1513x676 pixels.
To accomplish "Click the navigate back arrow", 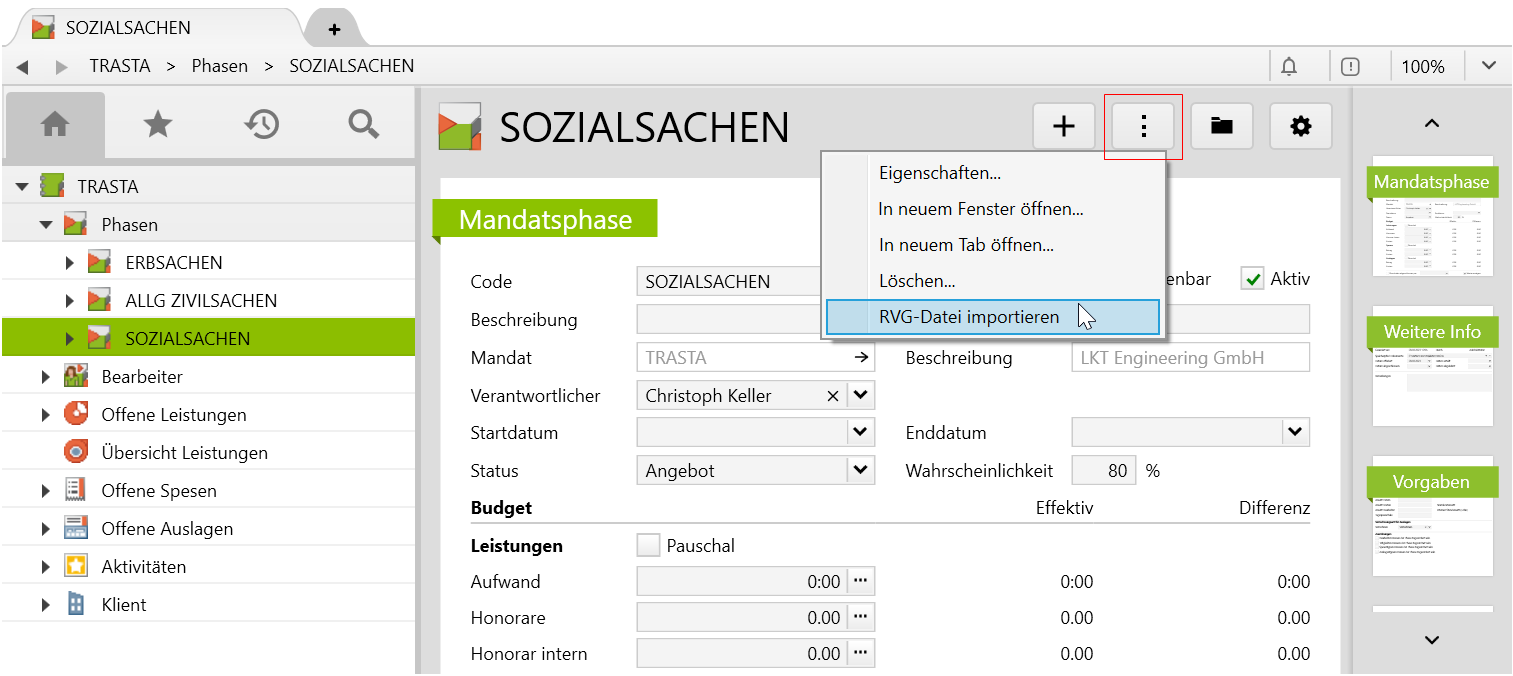I will click(22, 67).
